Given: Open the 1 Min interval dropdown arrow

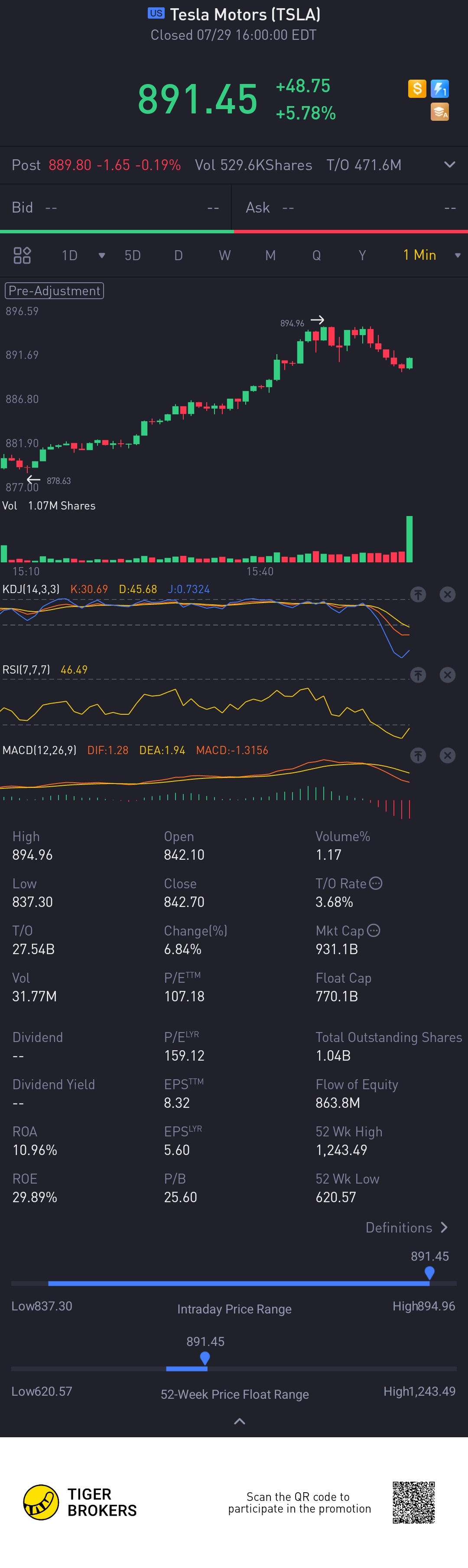Looking at the screenshot, I should [x=458, y=256].
